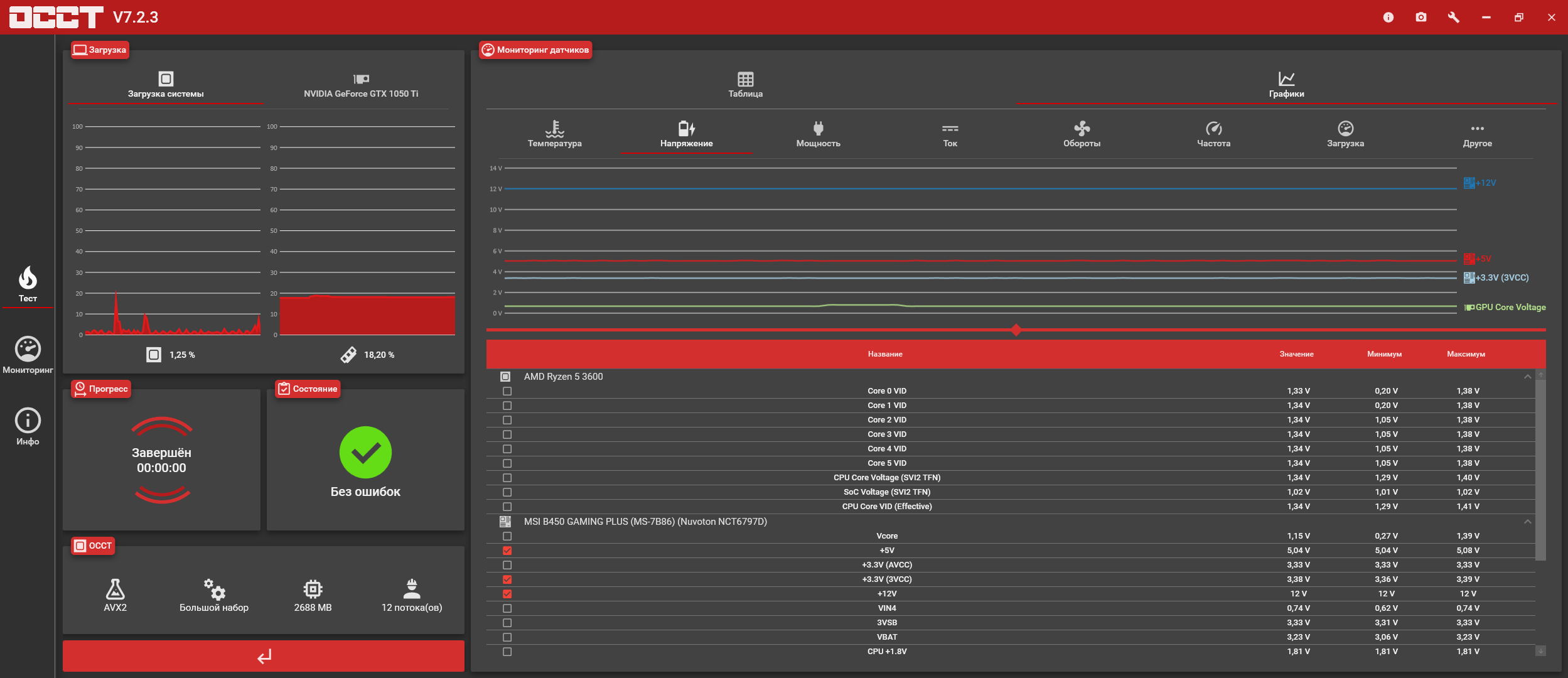Select the Мощность sensor category
1568x678 pixels.
click(x=818, y=134)
